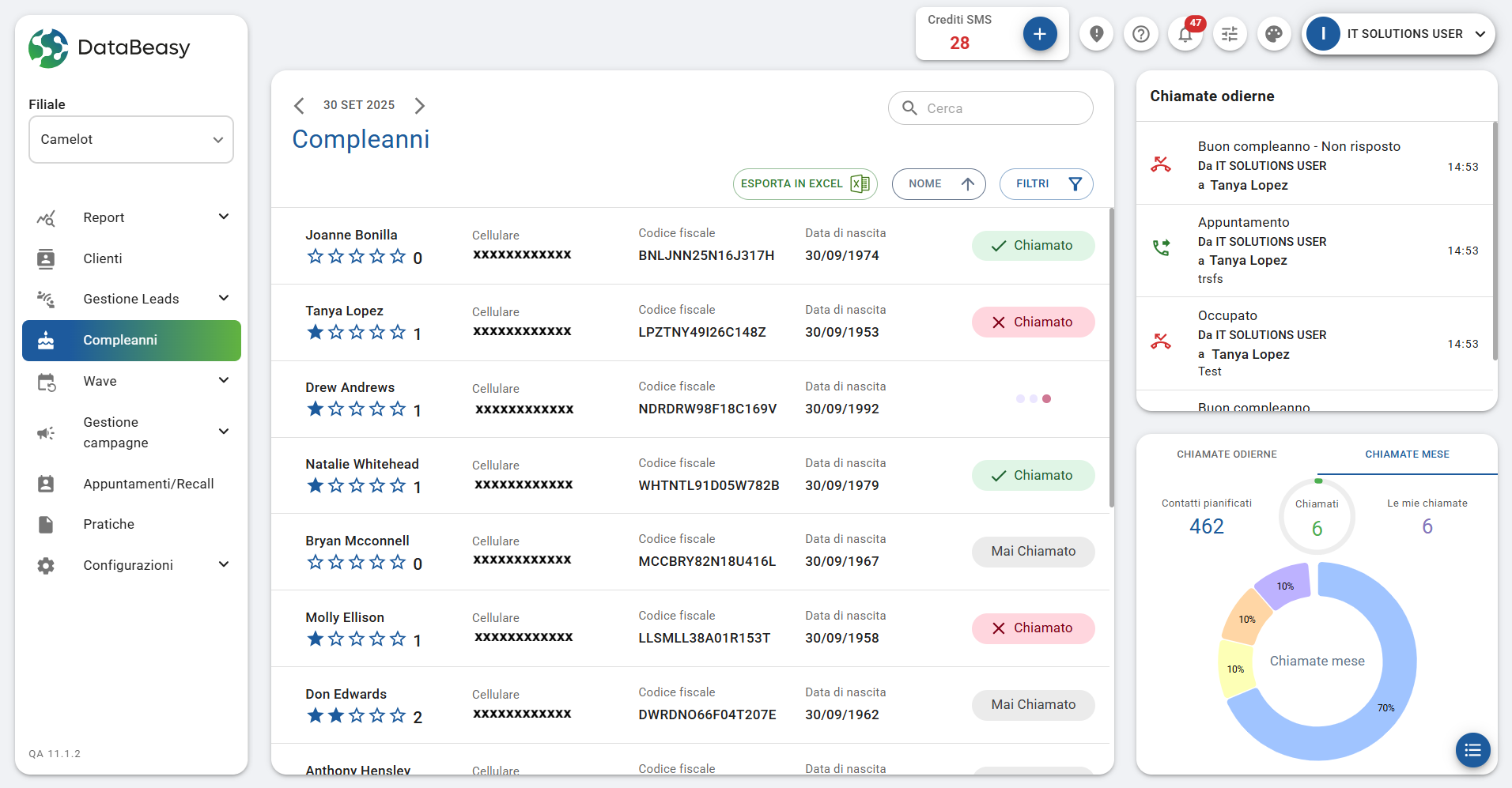The height and width of the screenshot is (788, 1512).
Task: Set Don Edwards rating to third star
Action: point(357,716)
